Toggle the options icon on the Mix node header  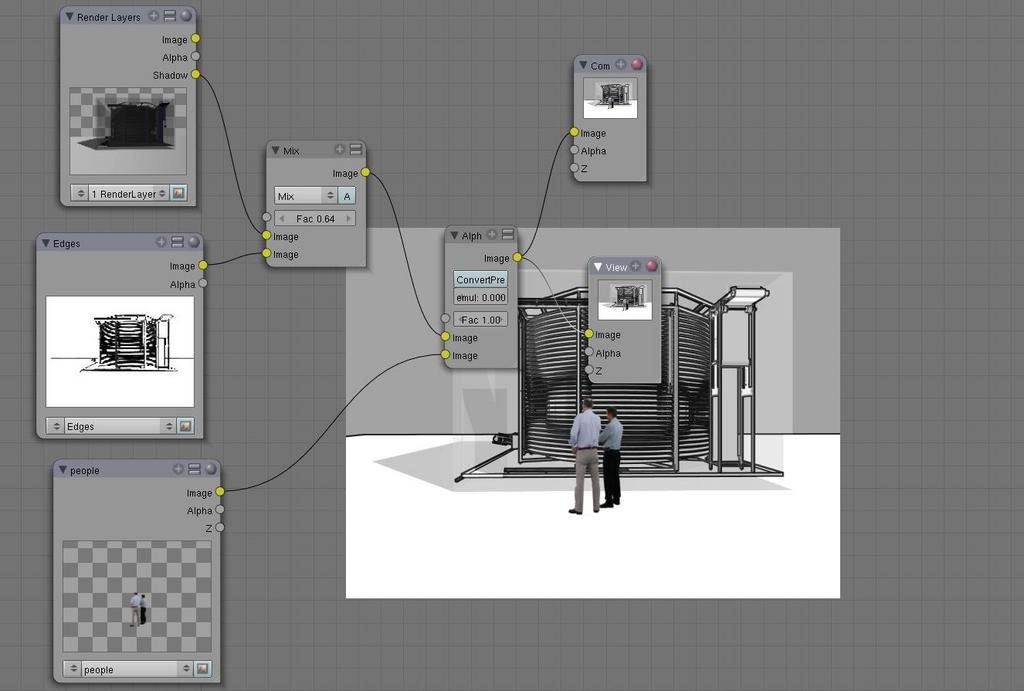point(356,150)
